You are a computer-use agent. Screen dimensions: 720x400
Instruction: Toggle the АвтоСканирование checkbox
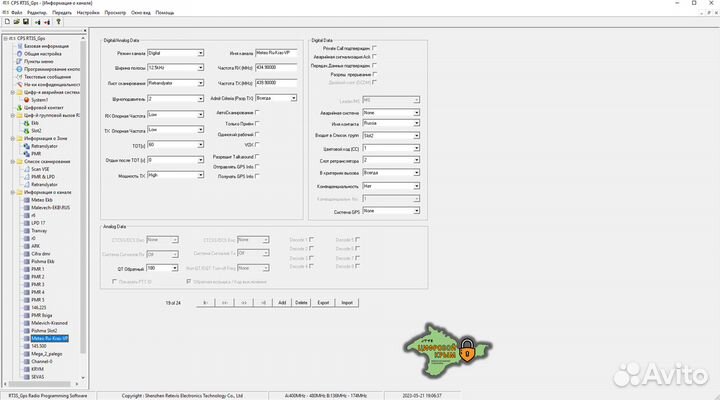257,112
